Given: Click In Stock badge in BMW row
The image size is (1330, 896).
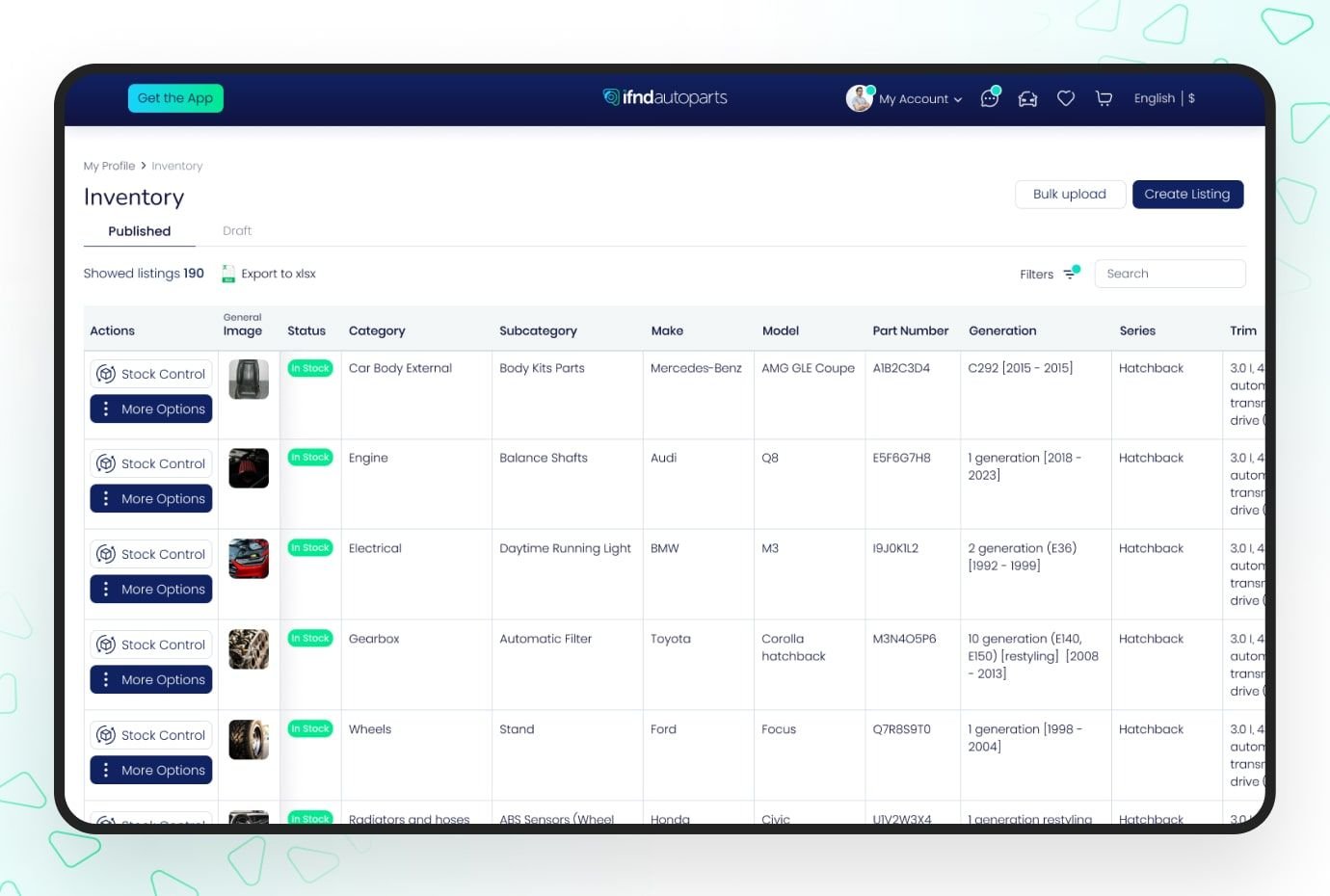Looking at the screenshot, I should tap(310, 548).
